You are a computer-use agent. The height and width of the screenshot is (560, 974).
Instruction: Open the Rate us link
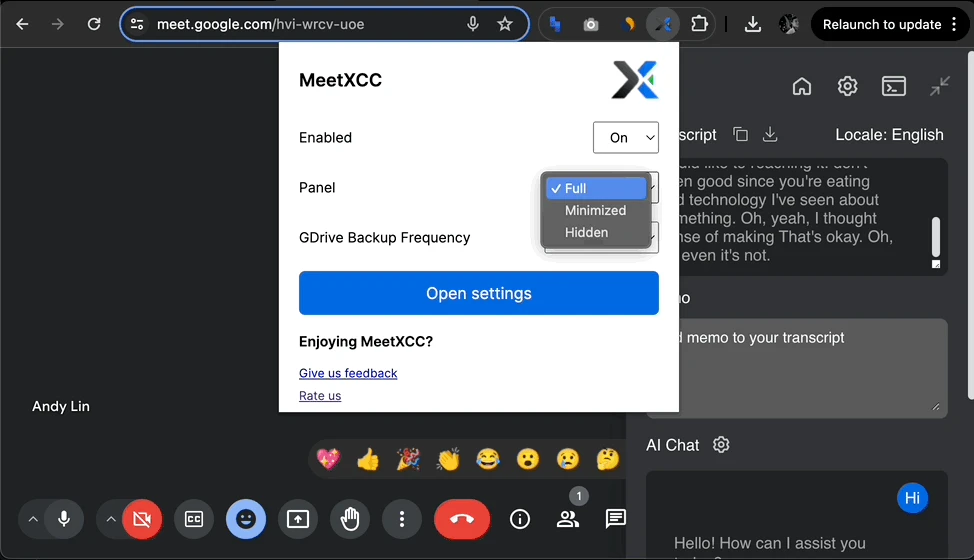(x=320, y=395)
